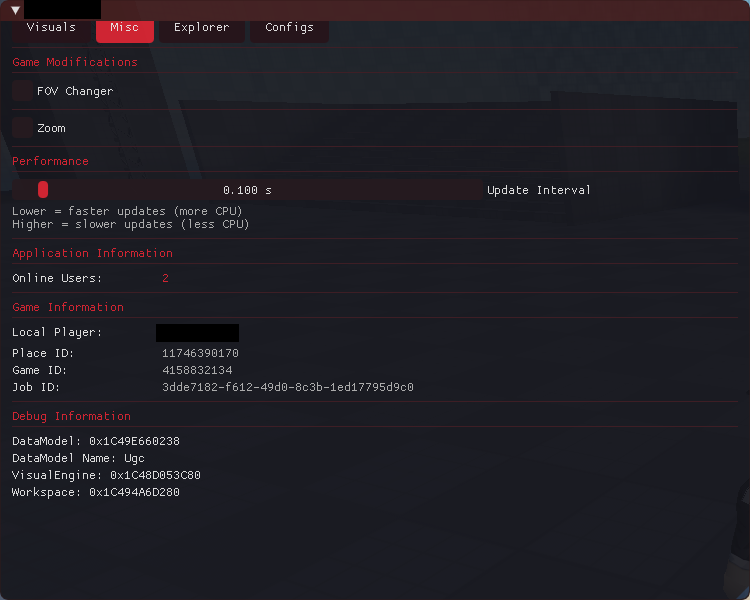This screenshot has width=750, height=600.
Task: Select the Misc tab
Action: (x=125, y=28)
